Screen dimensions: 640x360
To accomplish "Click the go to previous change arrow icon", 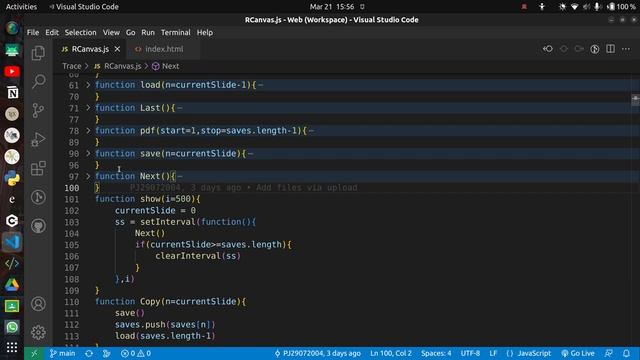I will tap(548, 49).
